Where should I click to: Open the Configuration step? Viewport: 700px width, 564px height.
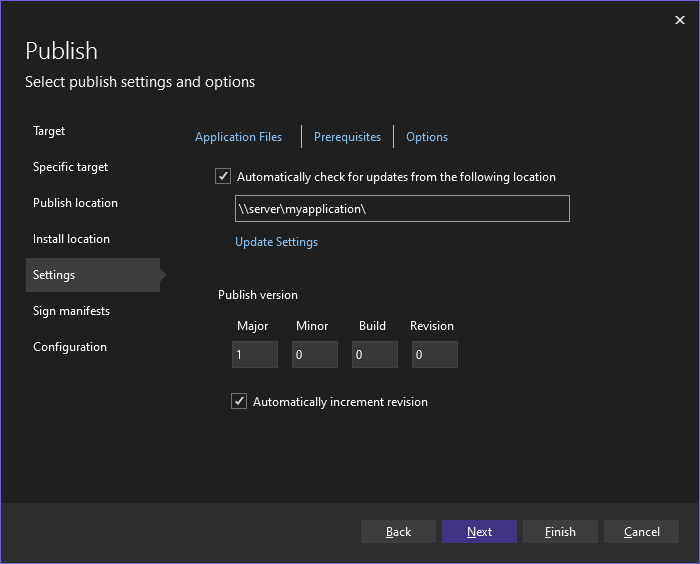click(x=69, y=347)
